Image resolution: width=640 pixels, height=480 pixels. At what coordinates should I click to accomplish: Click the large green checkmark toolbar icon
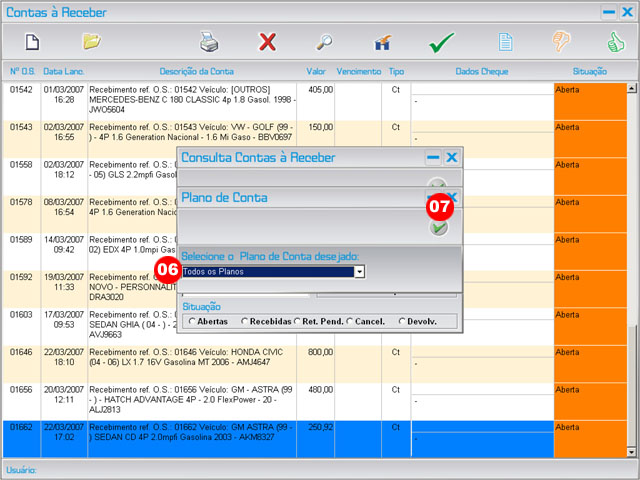pos(442,42)
